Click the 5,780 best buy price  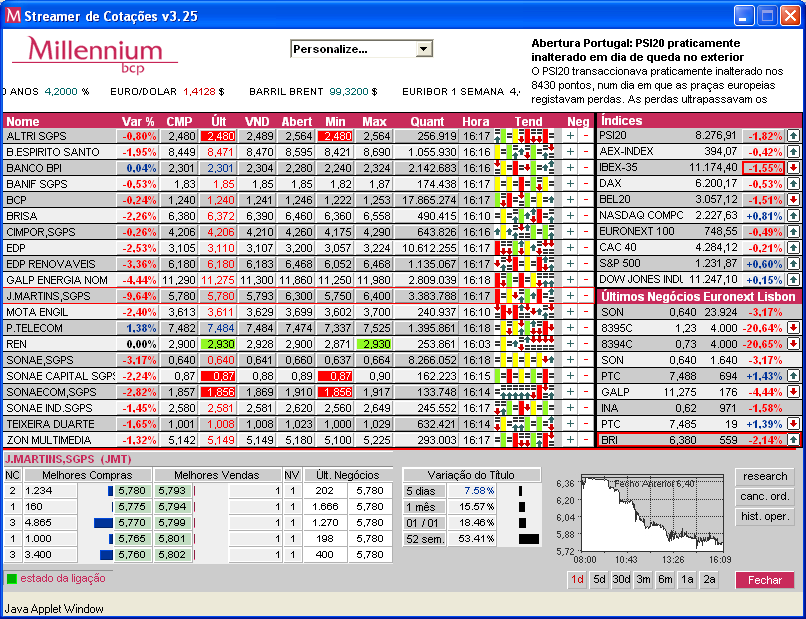132,491
